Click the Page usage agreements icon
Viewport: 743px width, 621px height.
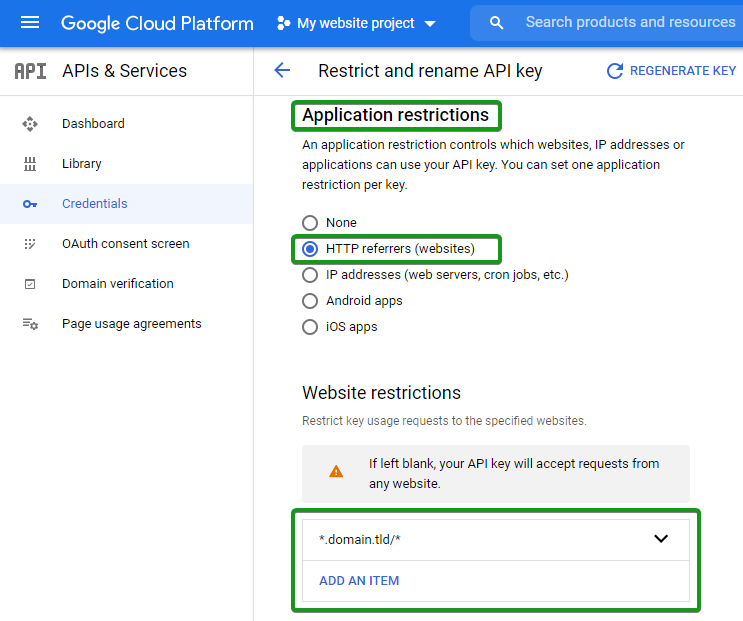click(30, 324)
